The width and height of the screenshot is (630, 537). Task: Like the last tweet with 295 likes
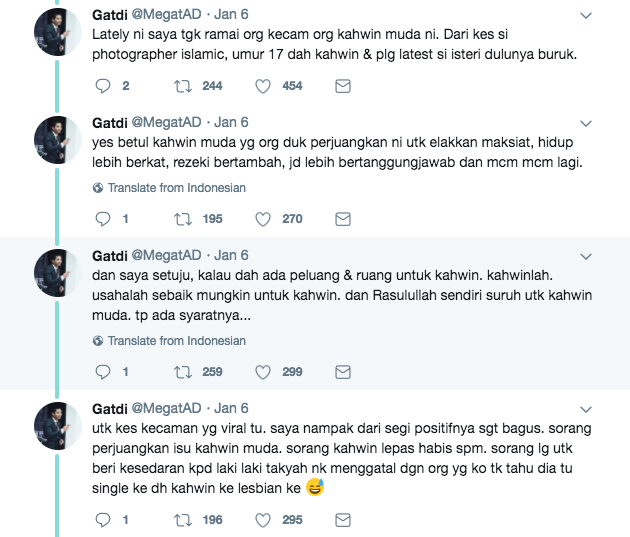[263, 520]
